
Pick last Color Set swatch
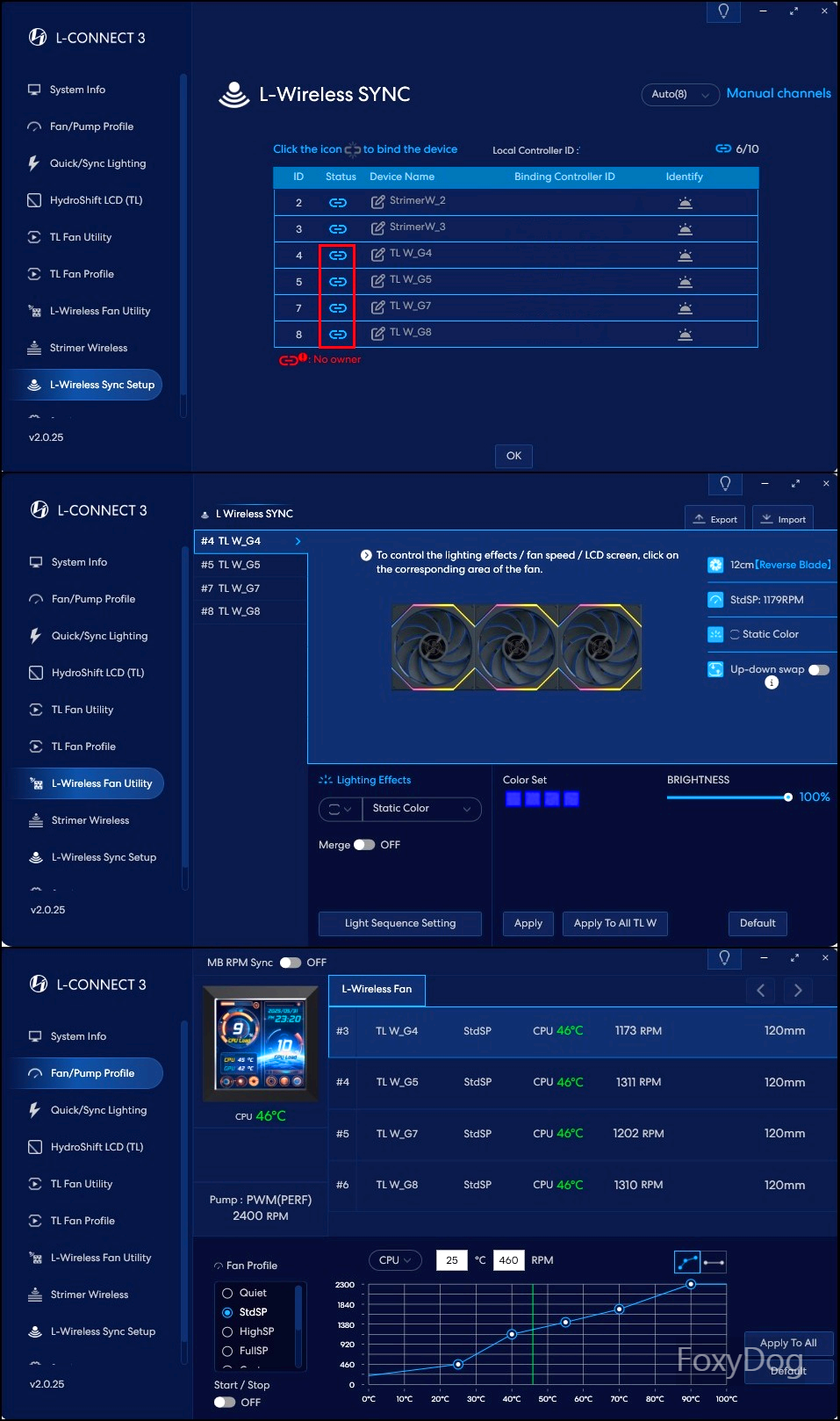tap(571, 798)
